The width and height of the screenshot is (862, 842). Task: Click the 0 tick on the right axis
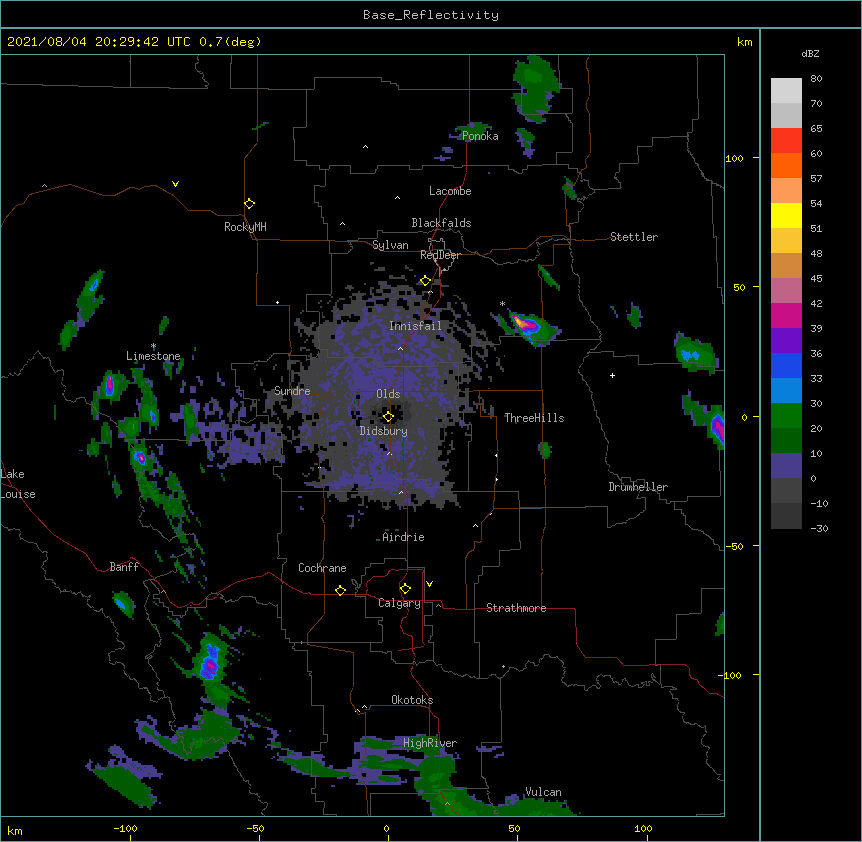[x=744, y=417]
